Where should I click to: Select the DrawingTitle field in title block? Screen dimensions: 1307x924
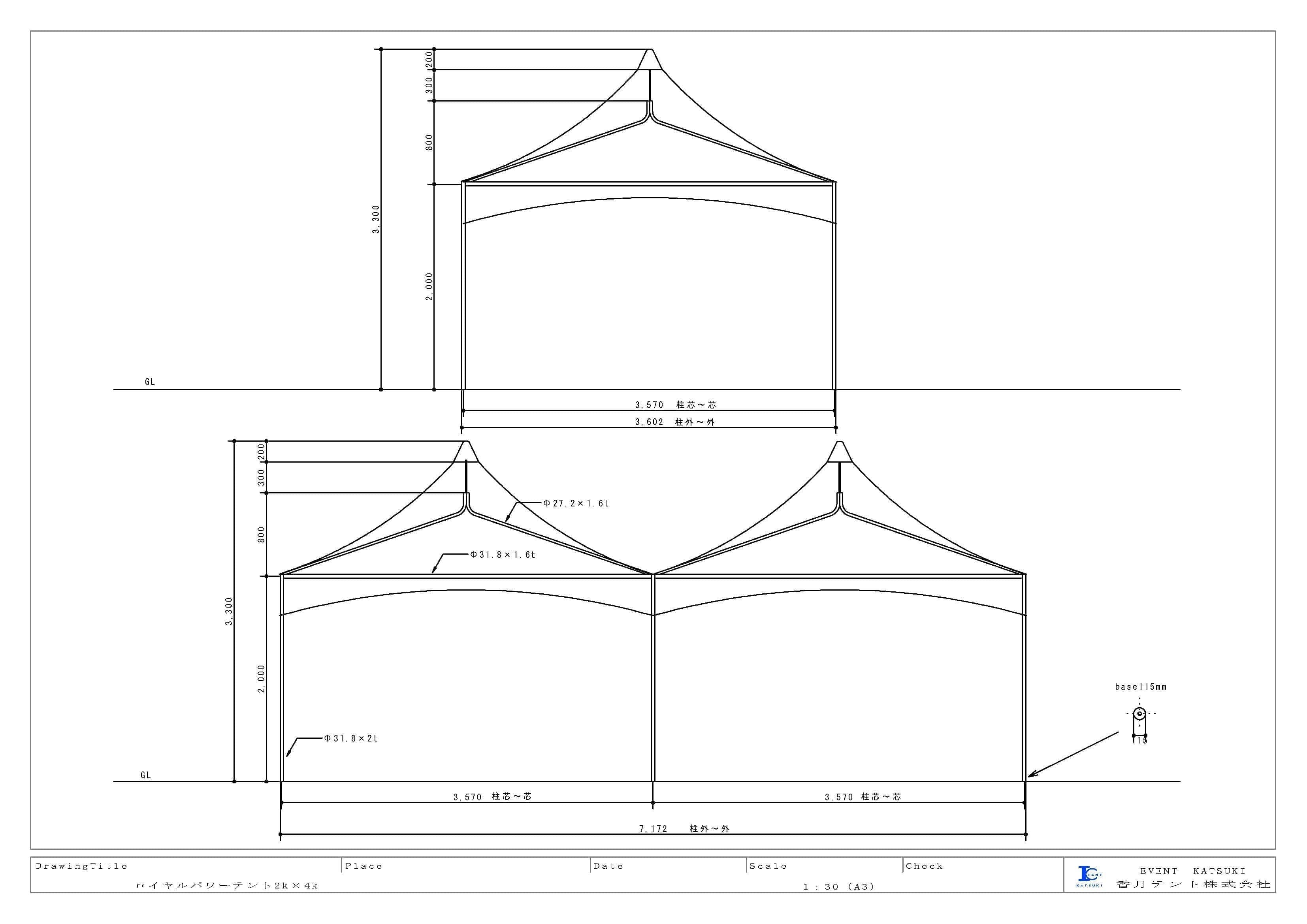pos(81,866)
